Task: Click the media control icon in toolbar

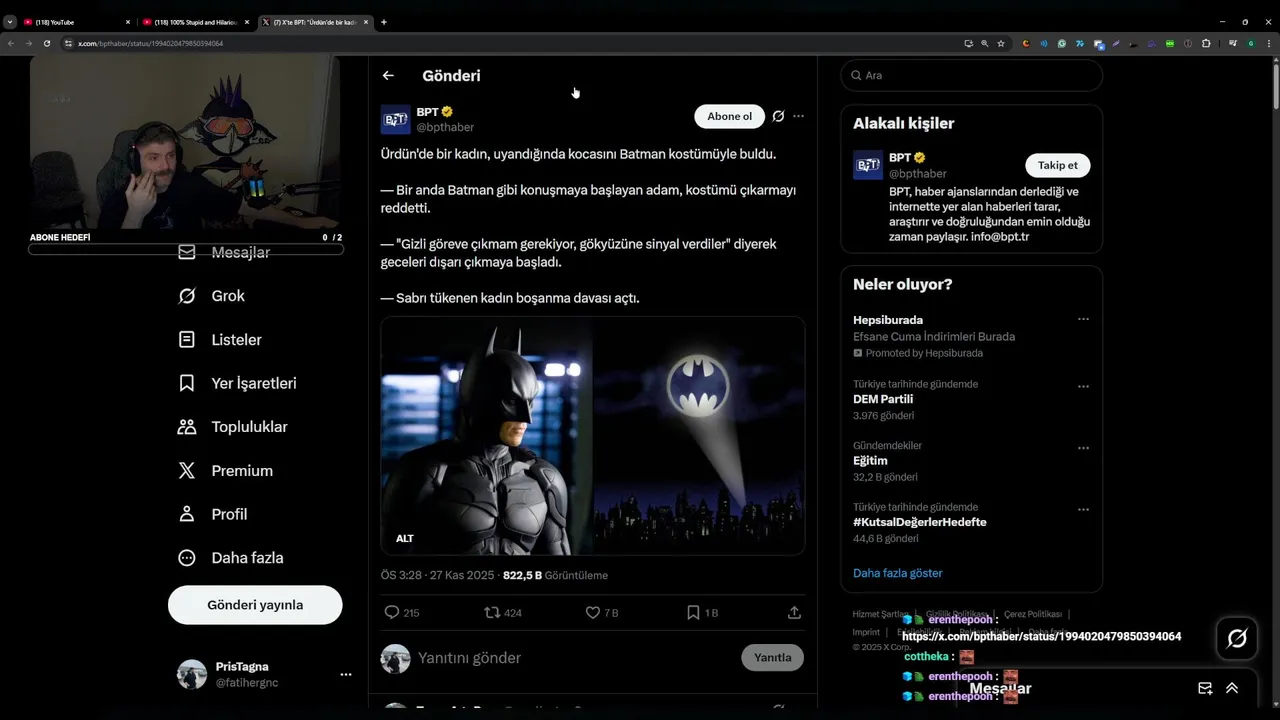Action: click(1233, 44)
